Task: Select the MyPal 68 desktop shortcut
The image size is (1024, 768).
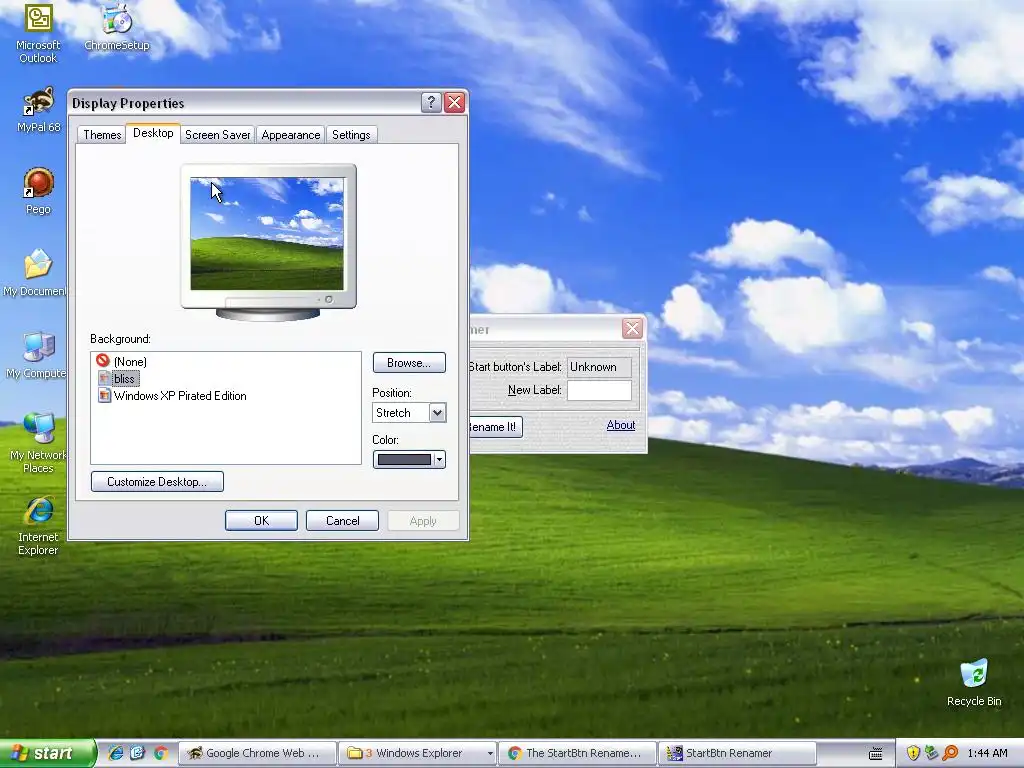Action: point(38,110)
